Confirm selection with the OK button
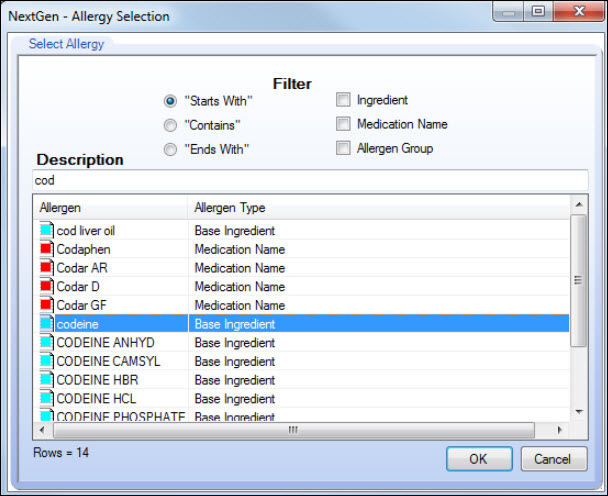This screenshot has height=496, width=608. tap(479, 459)
